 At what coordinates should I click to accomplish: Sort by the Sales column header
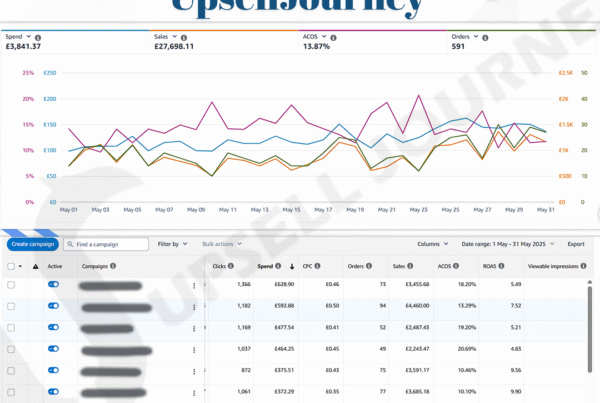(x=399, y=266)
